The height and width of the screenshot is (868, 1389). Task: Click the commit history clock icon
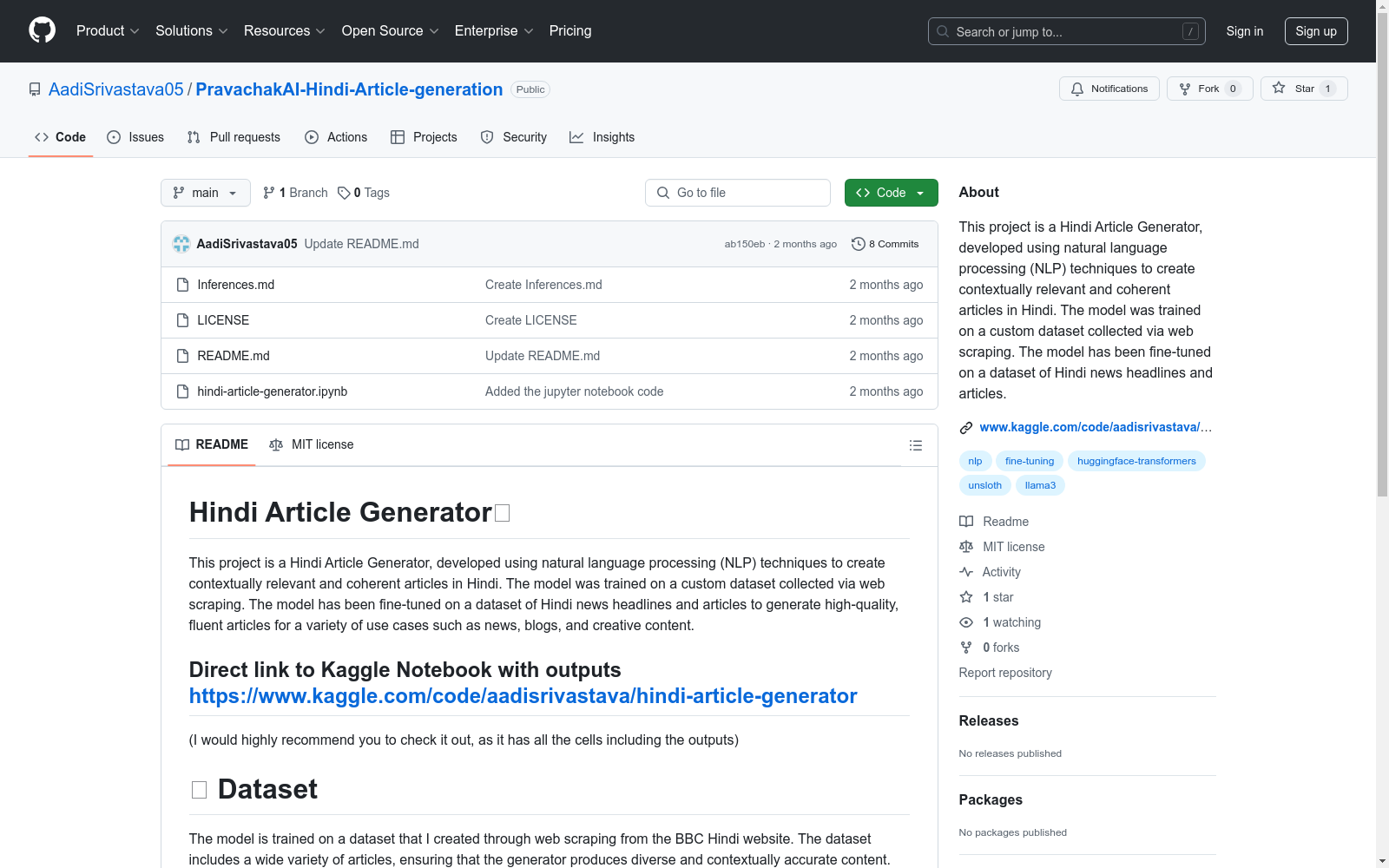pos(859,244)
